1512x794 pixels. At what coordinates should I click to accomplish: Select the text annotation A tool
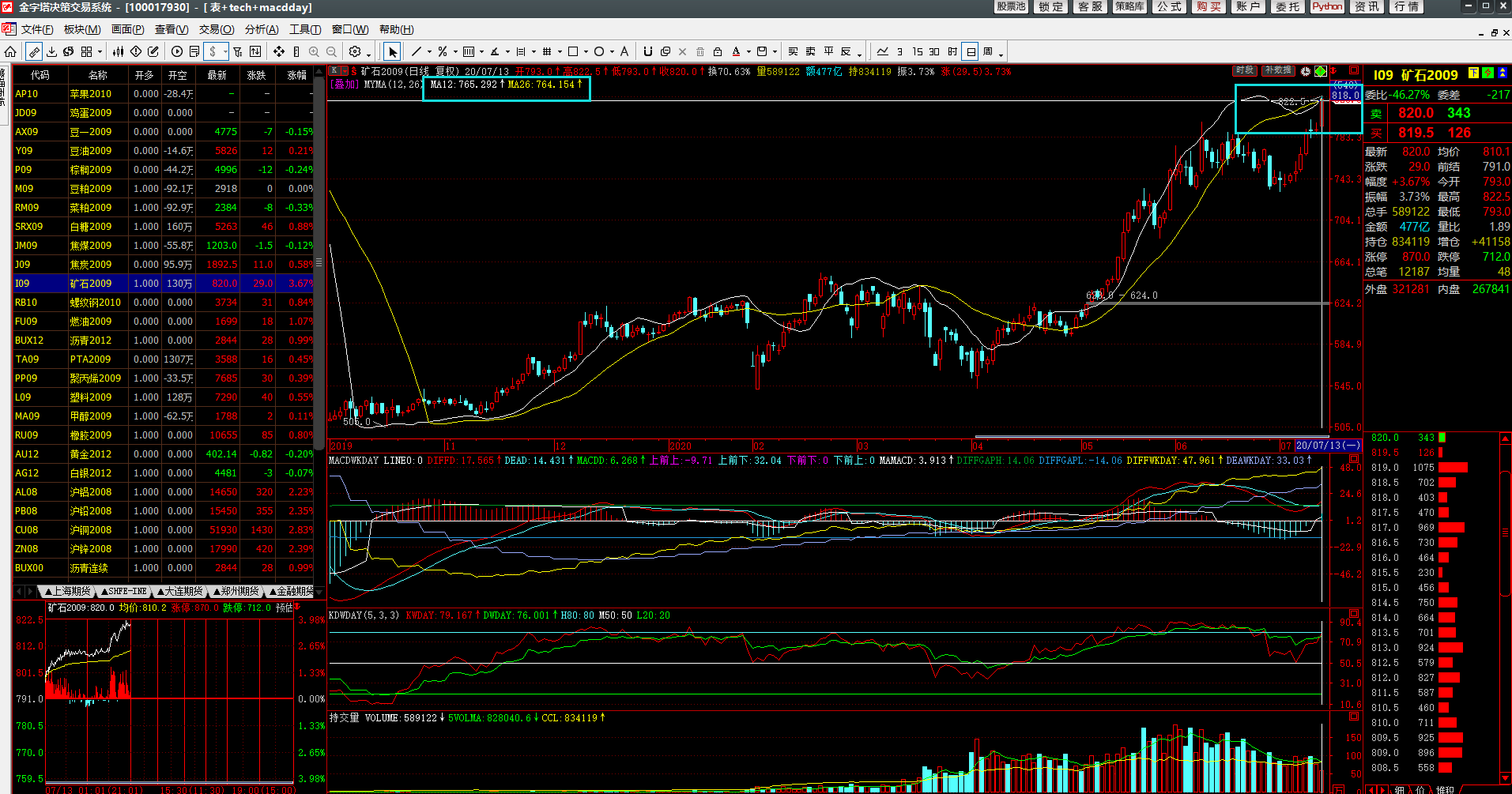624,51
